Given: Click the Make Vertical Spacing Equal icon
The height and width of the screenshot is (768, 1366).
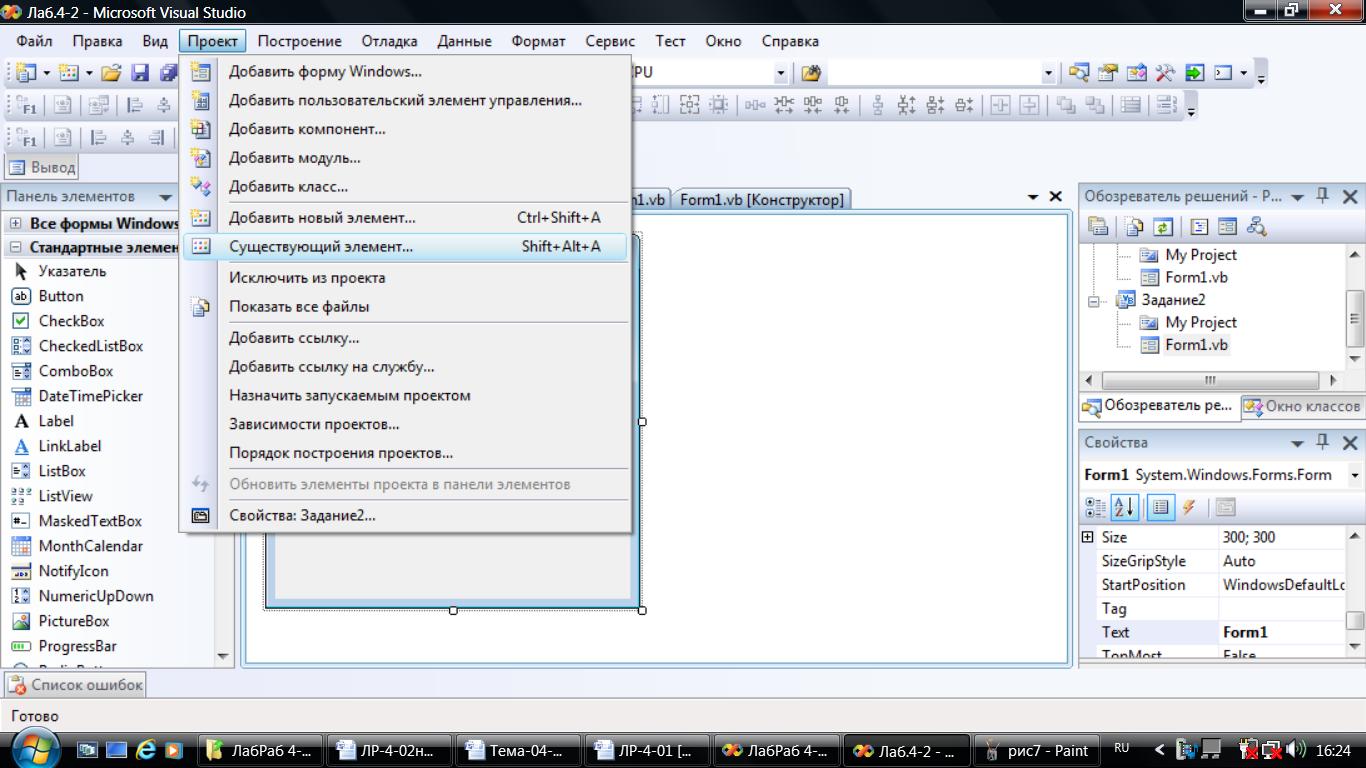Looking at the screenshot, I should [x=878, y=105].
